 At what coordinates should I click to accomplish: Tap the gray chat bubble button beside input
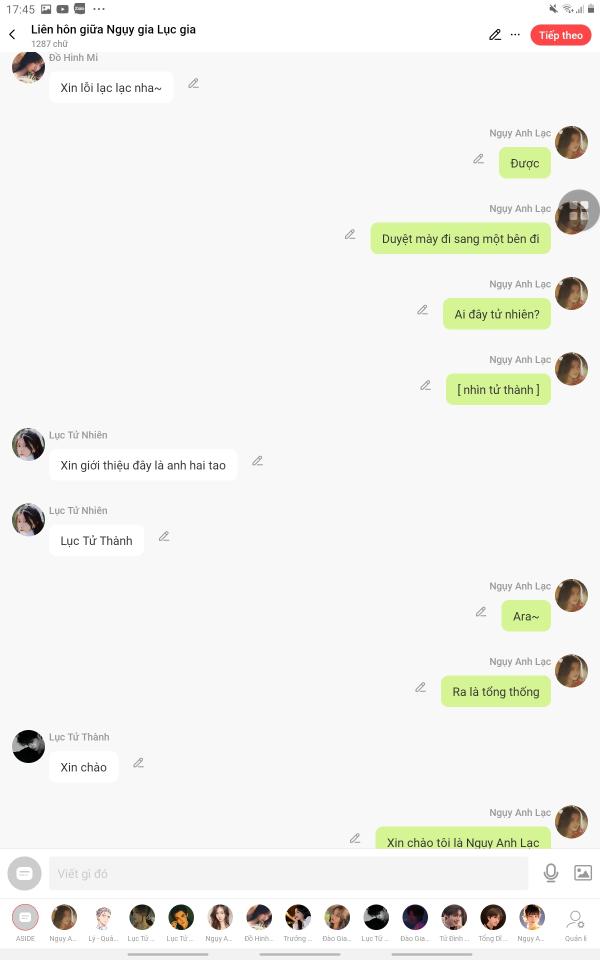(x=24, y=873)
